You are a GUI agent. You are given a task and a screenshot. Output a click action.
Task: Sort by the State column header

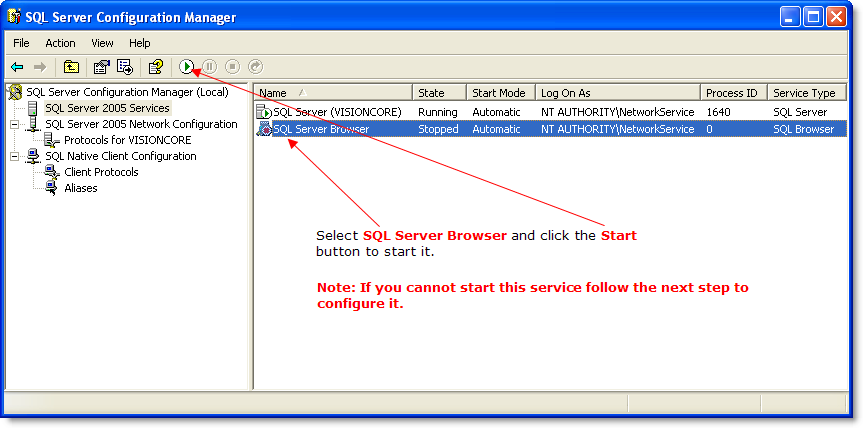tap(440, 93)
